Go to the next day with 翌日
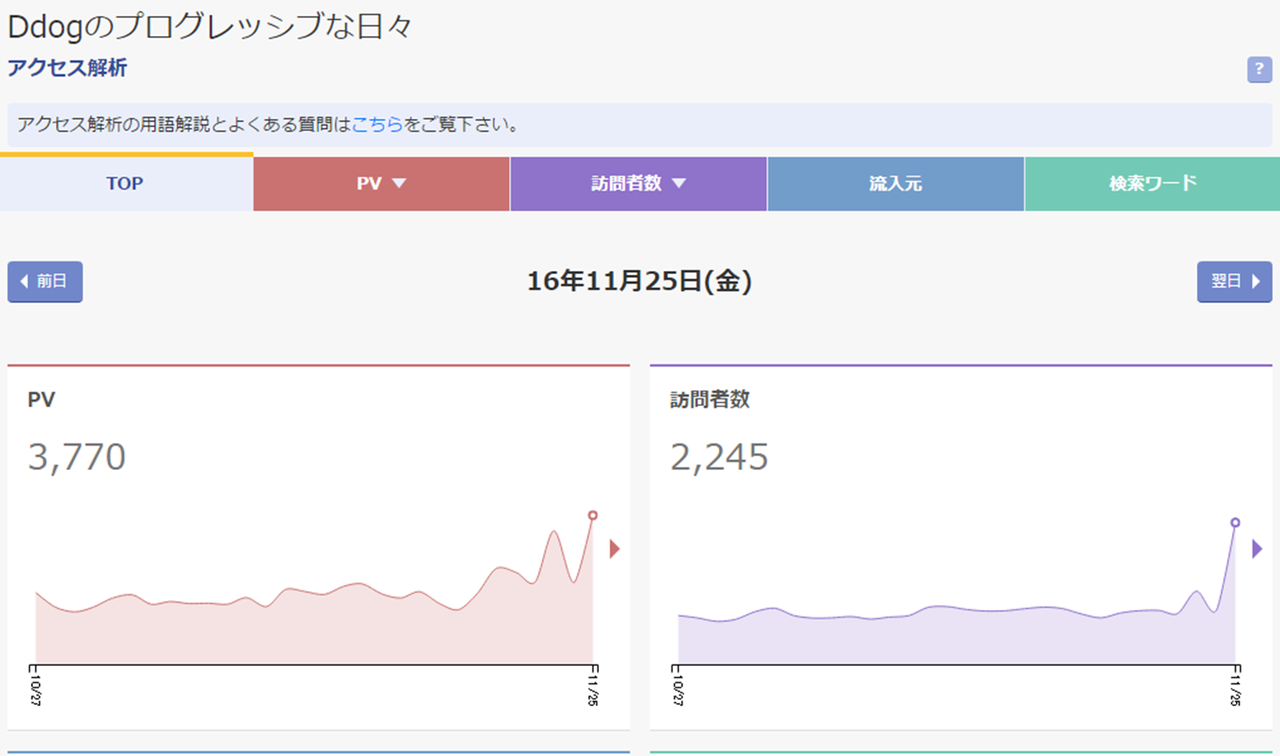 [x=1234, y=281]
